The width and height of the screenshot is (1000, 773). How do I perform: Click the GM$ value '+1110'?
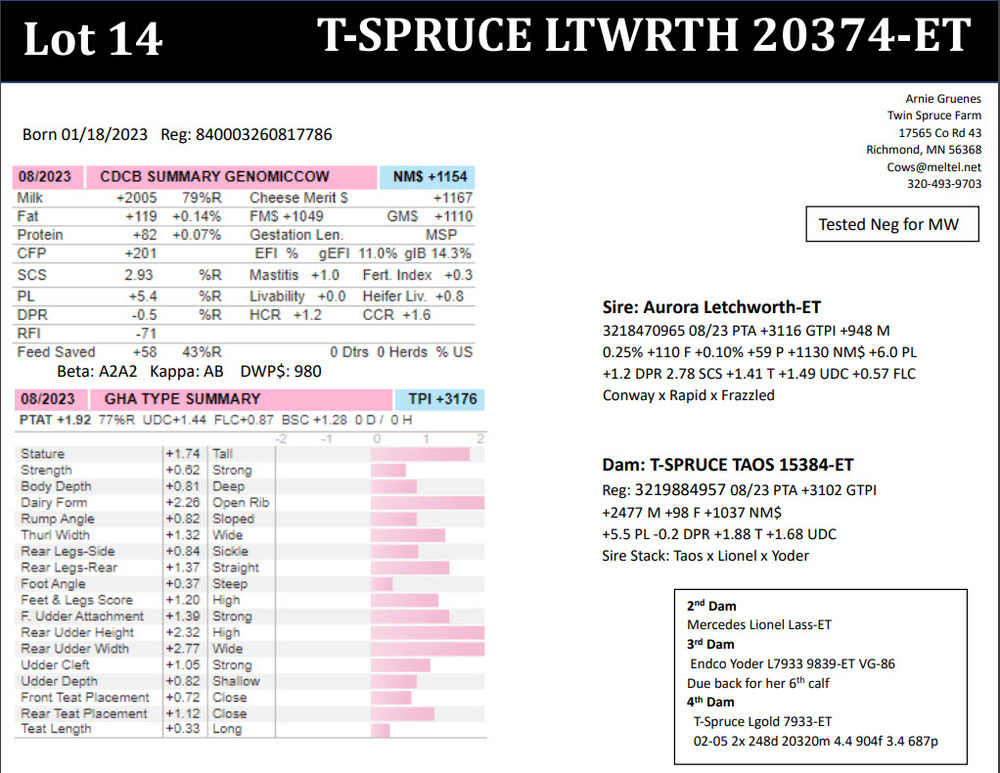tap(453, 216)
